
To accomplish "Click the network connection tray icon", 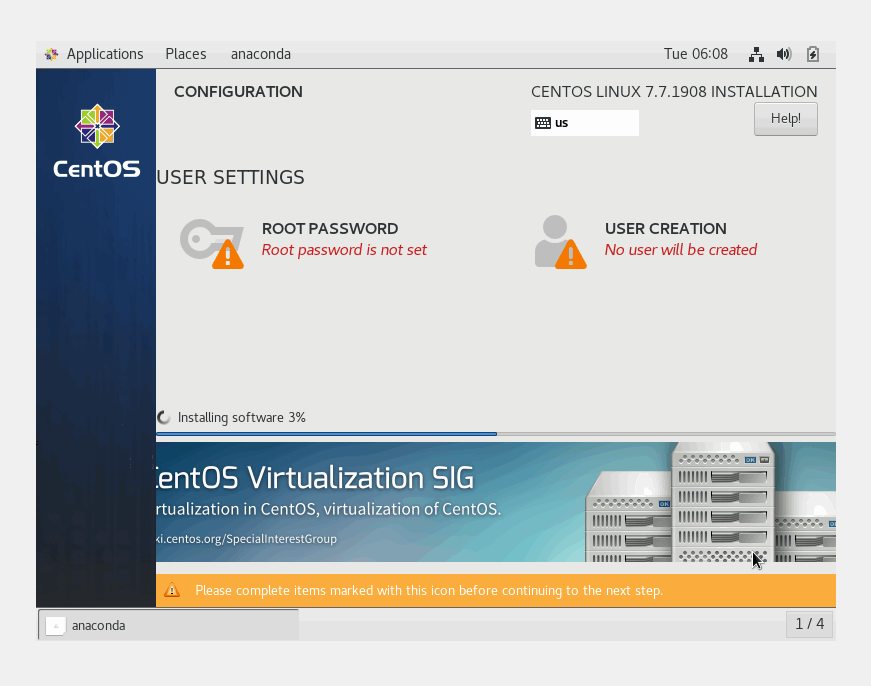I will pyautogui.click(x=756, y=54).
